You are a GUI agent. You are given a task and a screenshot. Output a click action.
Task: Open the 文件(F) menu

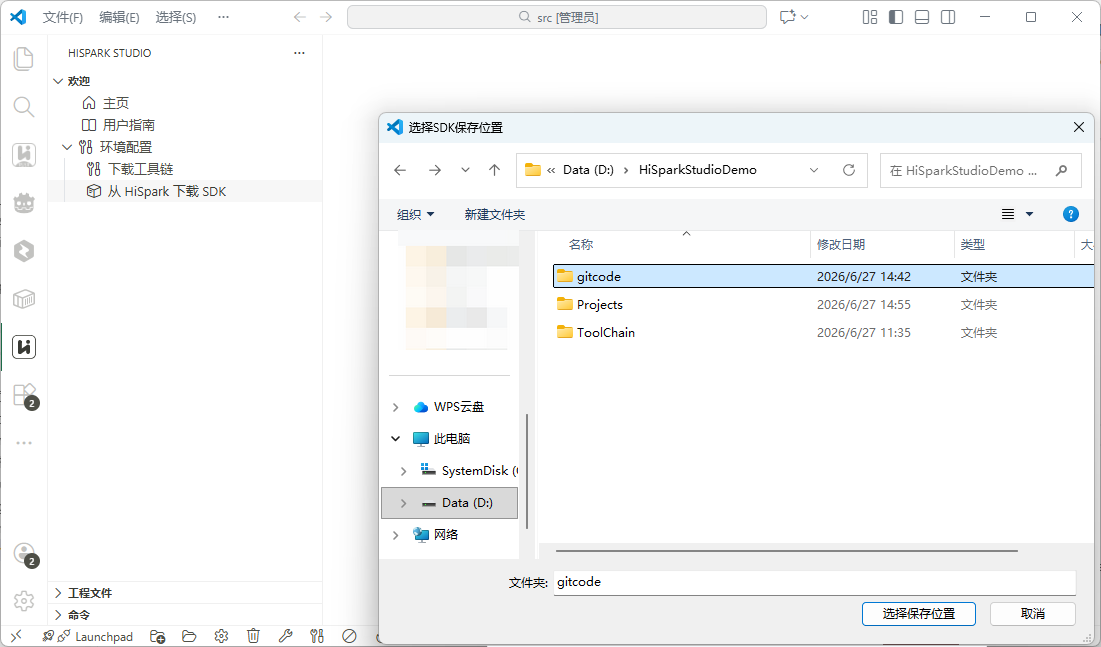tap(62, 17)
